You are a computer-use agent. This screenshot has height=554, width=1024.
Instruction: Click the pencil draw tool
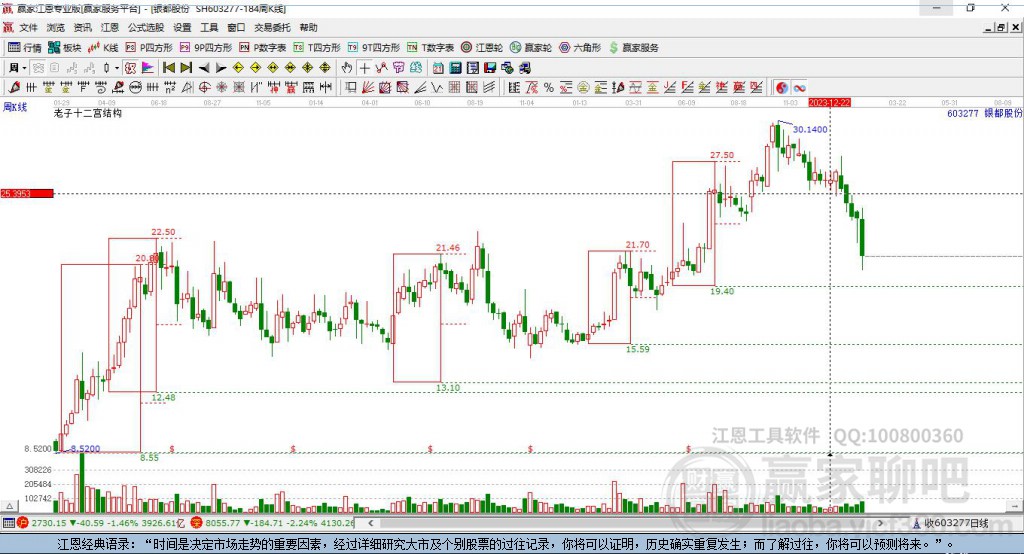(14, 88)
